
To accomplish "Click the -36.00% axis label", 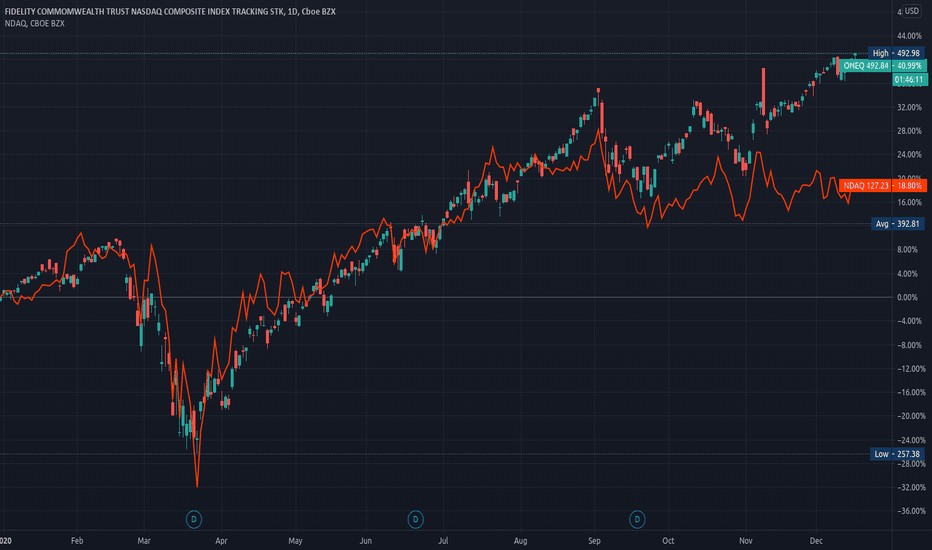I will pos(909,511).
